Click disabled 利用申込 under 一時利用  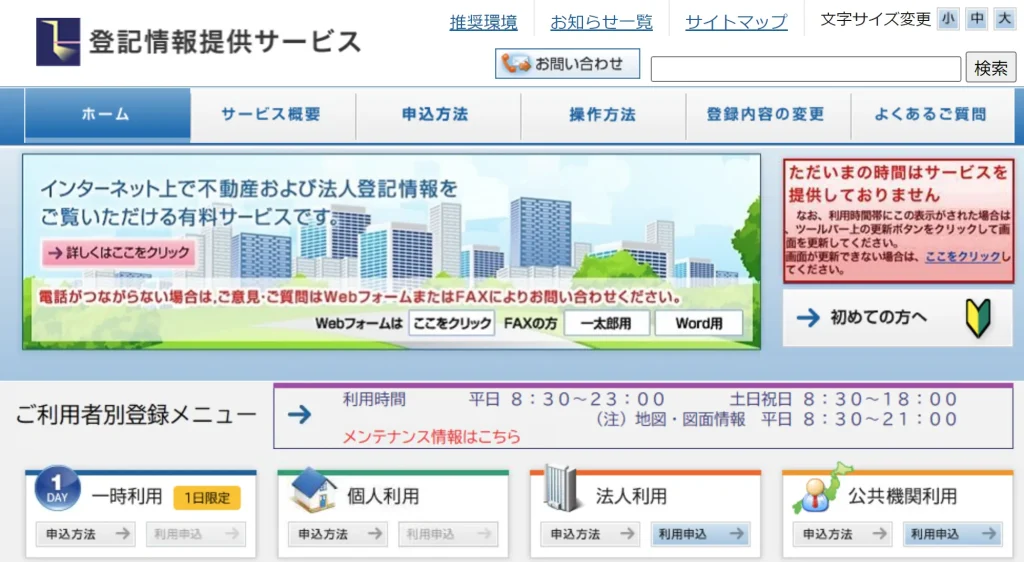tap(195, 535)
